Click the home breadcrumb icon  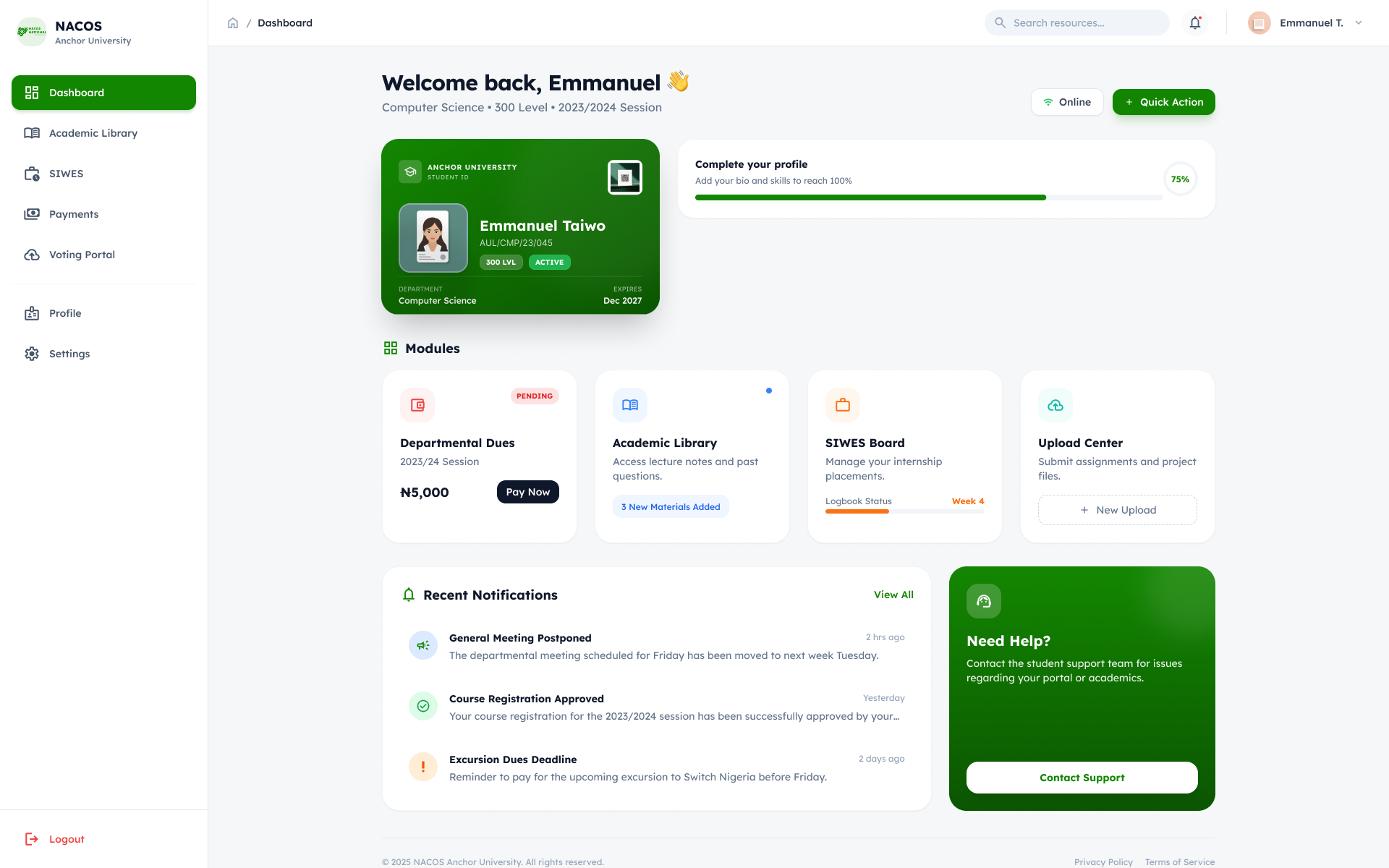click(x=233, y=22)
